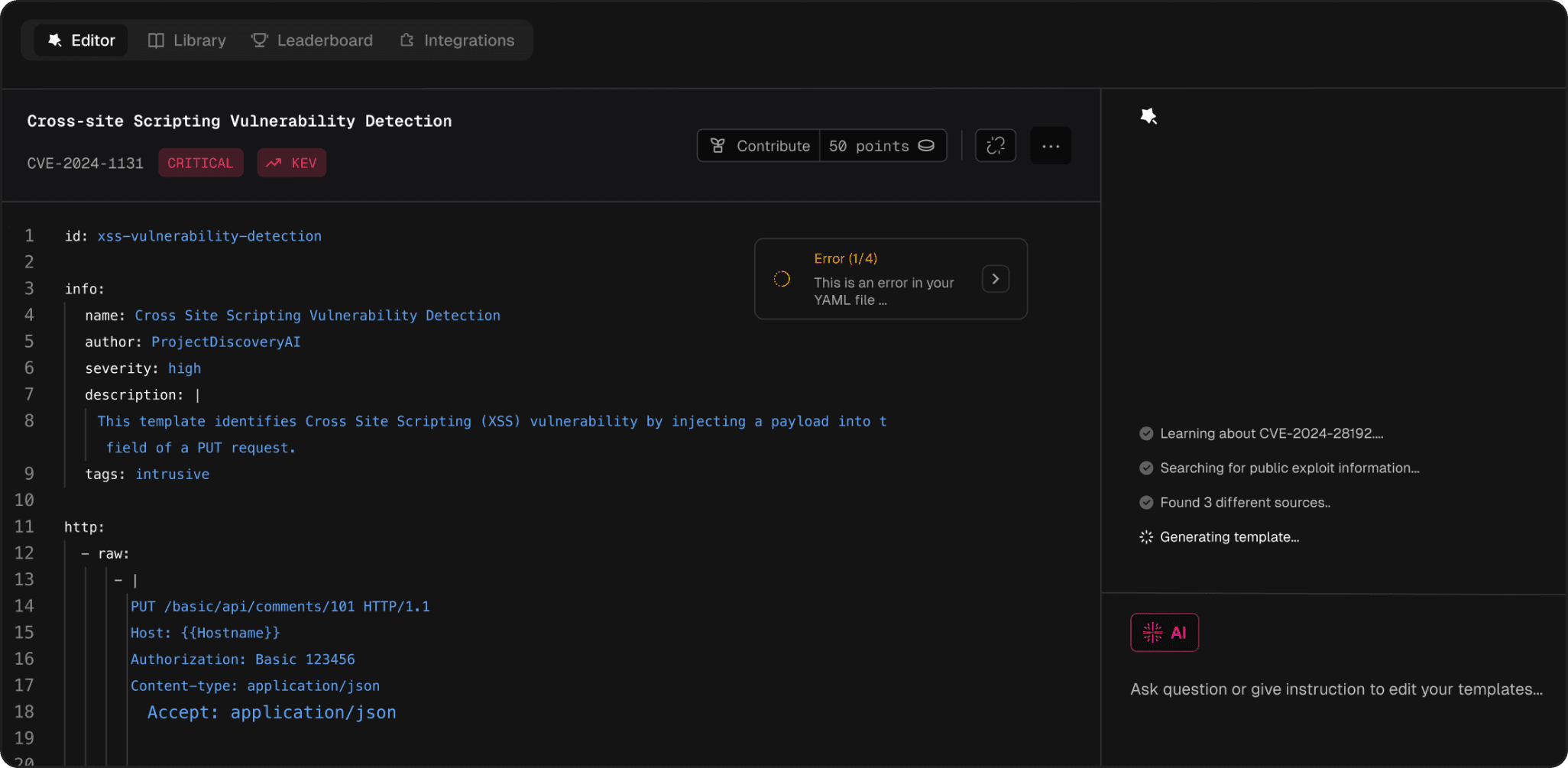Screen dimensions: 1568x768
Task: Click the broken-link icon beside Contribute
Action: coord(995,145)
